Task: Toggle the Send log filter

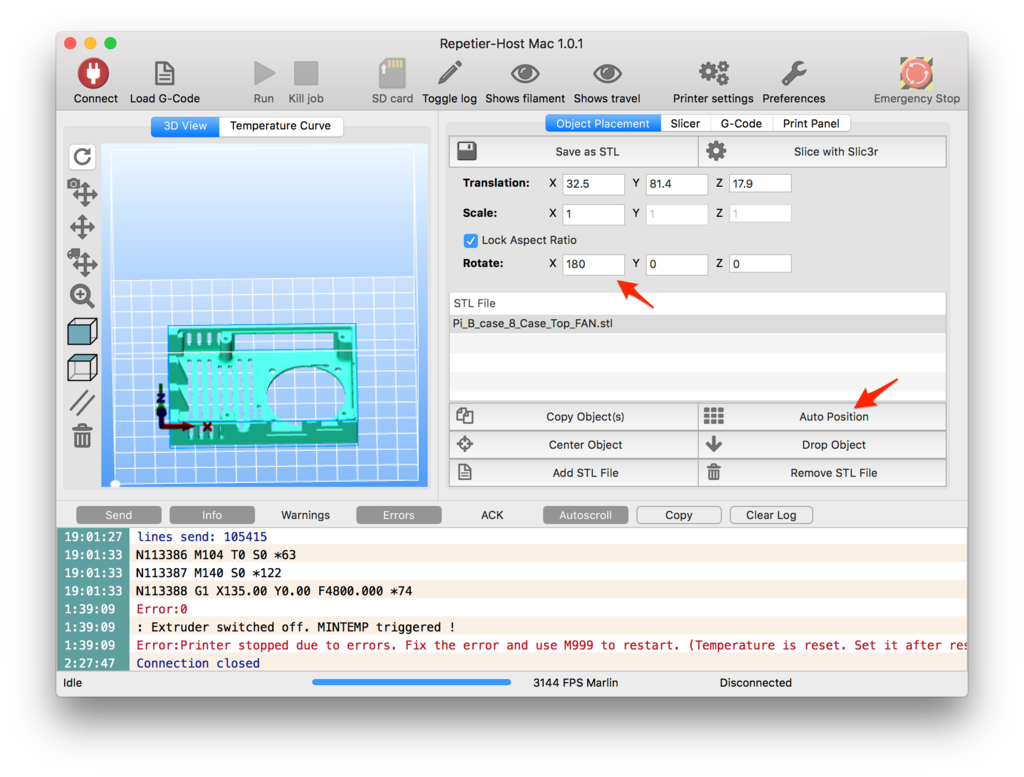Action: pyautogui.click(x=119, y=515)
